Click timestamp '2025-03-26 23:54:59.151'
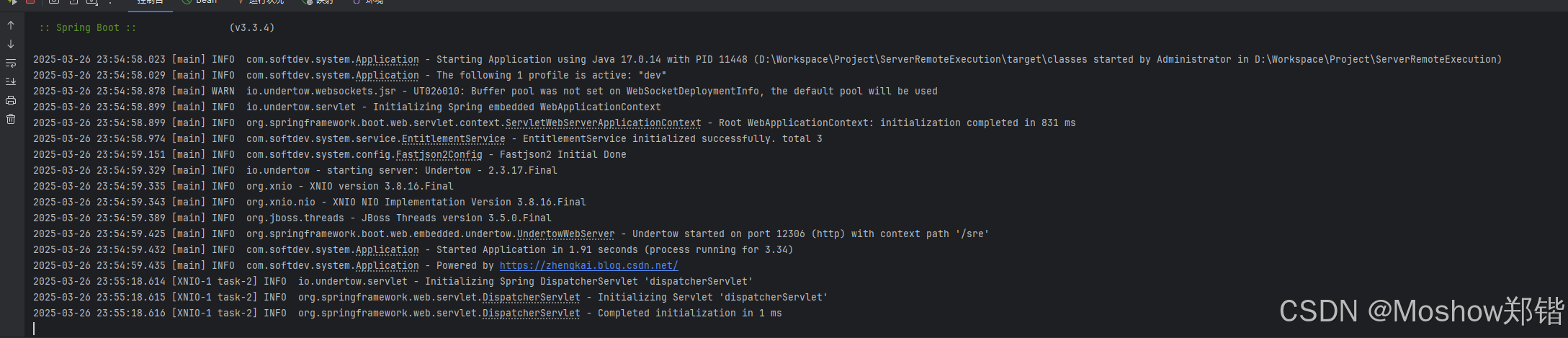This screenshot has height=338, width=1568. coord(99,155)
